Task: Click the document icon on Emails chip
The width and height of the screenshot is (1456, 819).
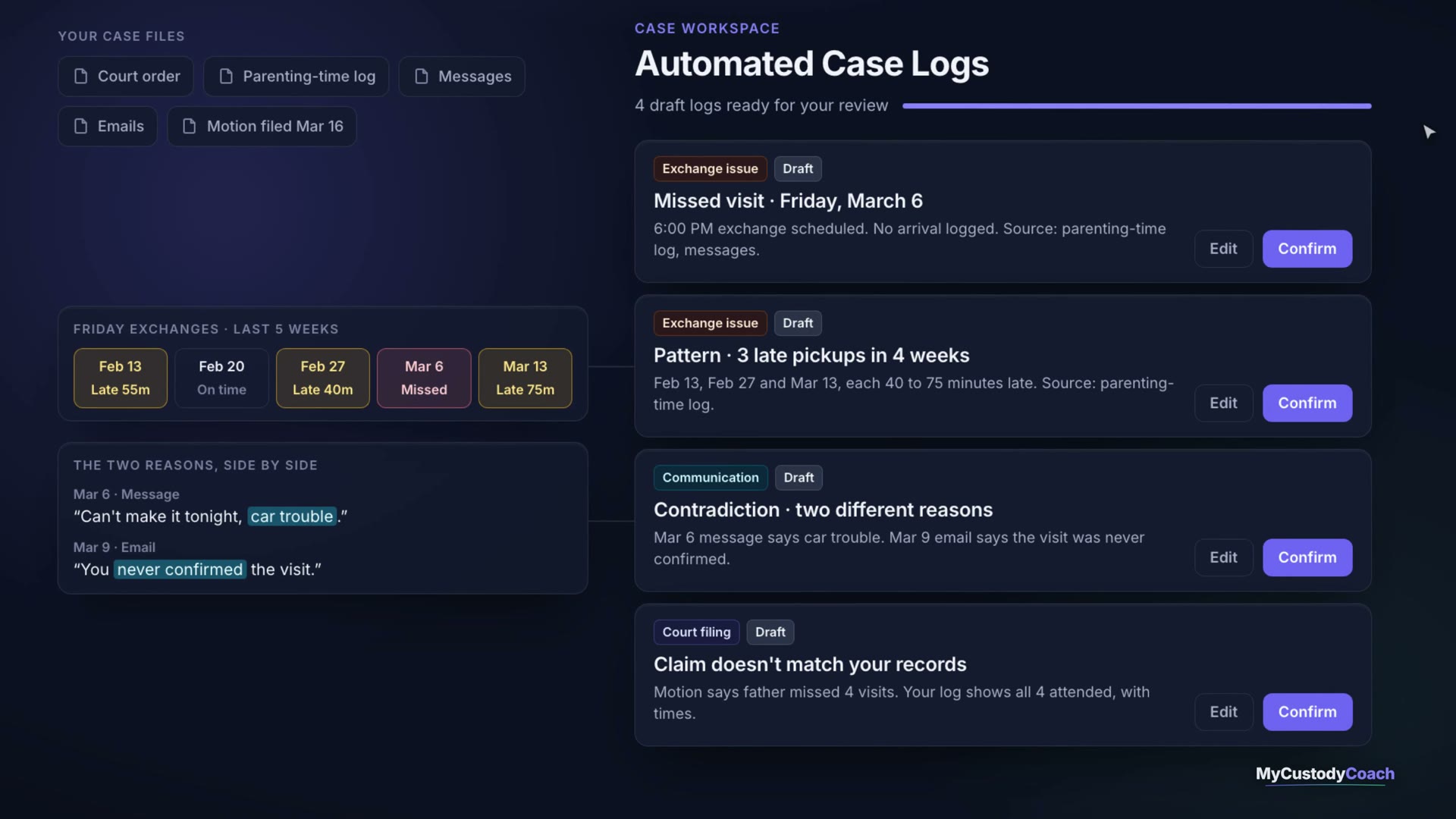Action: [80, 127]
